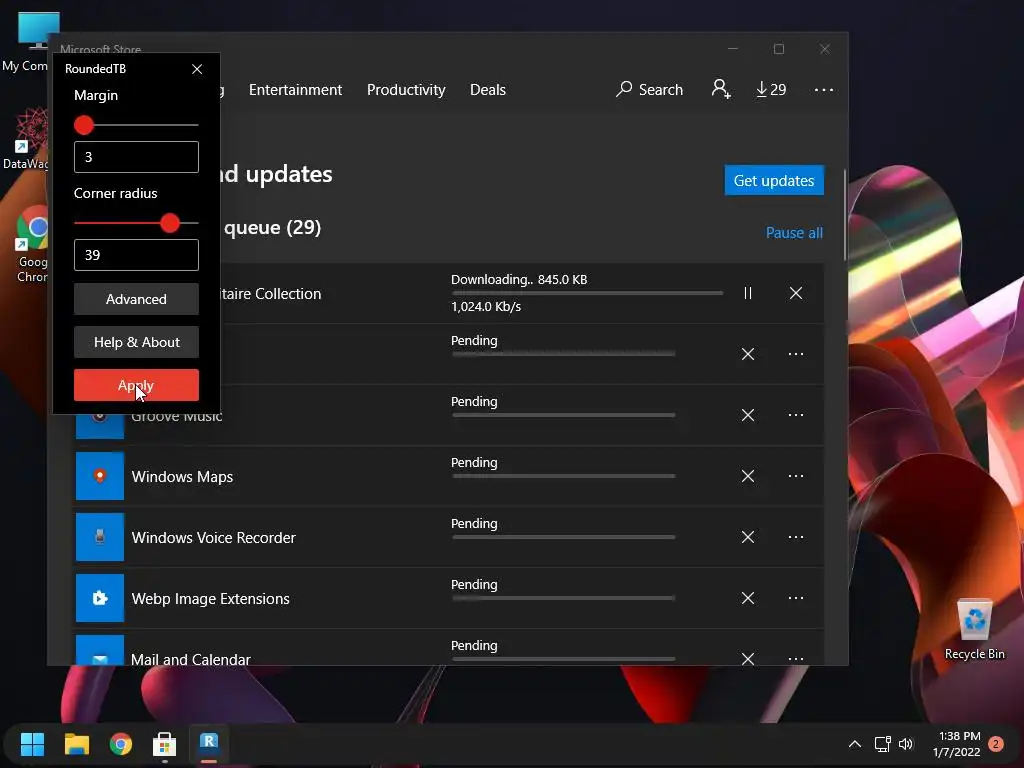Viewport: 1024px width, 768px height.
Task: Pause the Solitaire Collection download
Action: [748, 293]
